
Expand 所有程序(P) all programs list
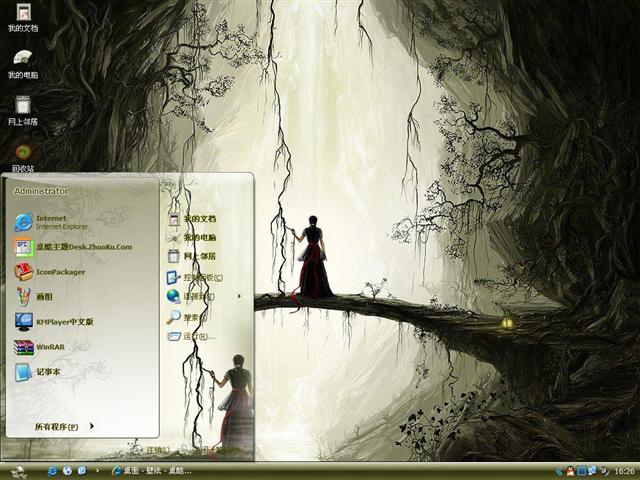pyautogui.click(x=64, y=427)
